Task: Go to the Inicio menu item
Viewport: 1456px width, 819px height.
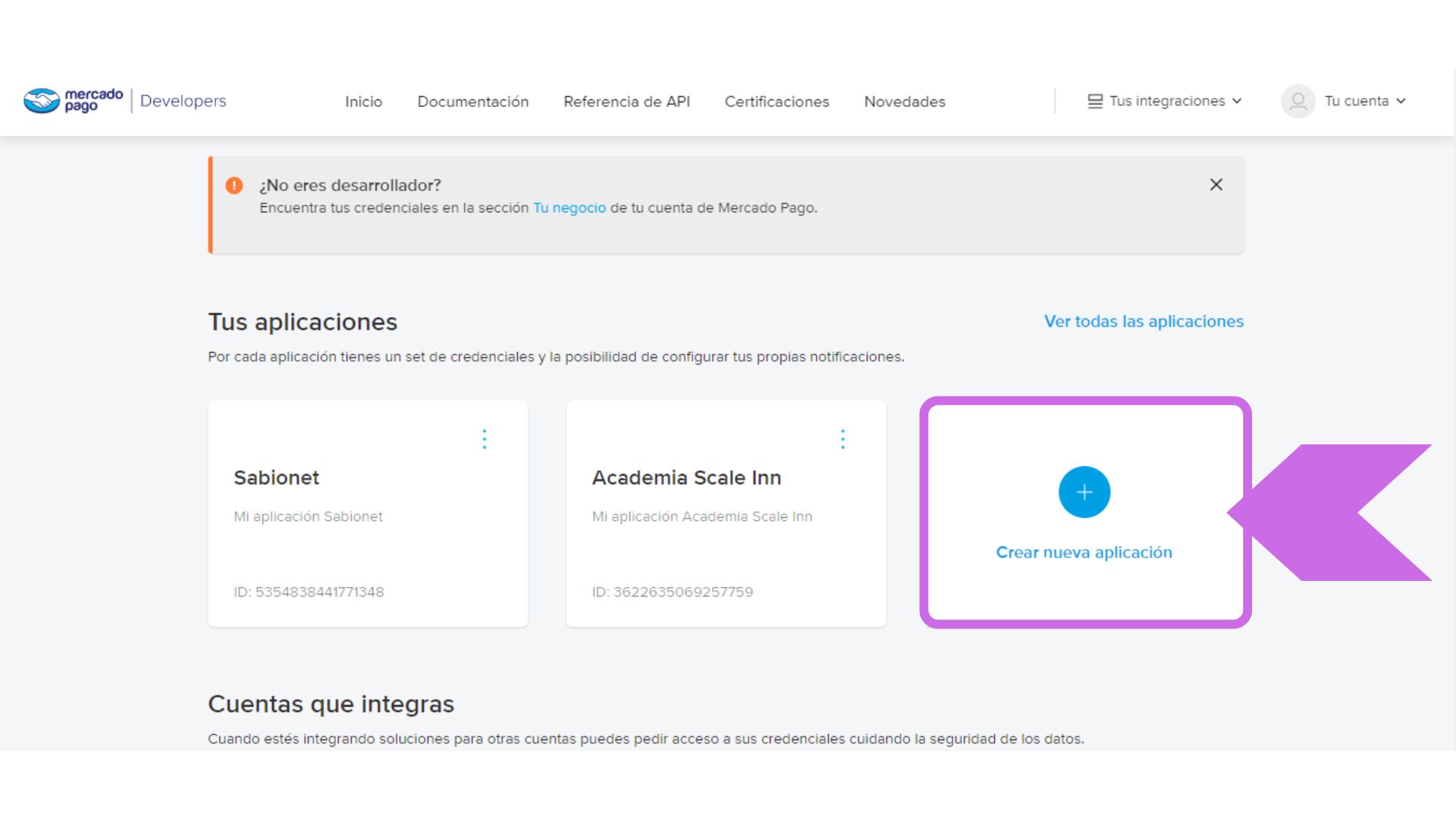Action: (x=363, y=102)
